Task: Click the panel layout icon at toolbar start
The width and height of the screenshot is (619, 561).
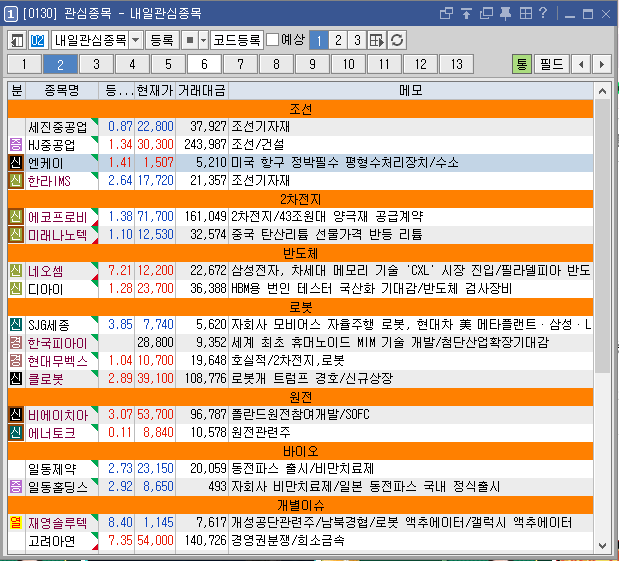Action: coord(17,40)
